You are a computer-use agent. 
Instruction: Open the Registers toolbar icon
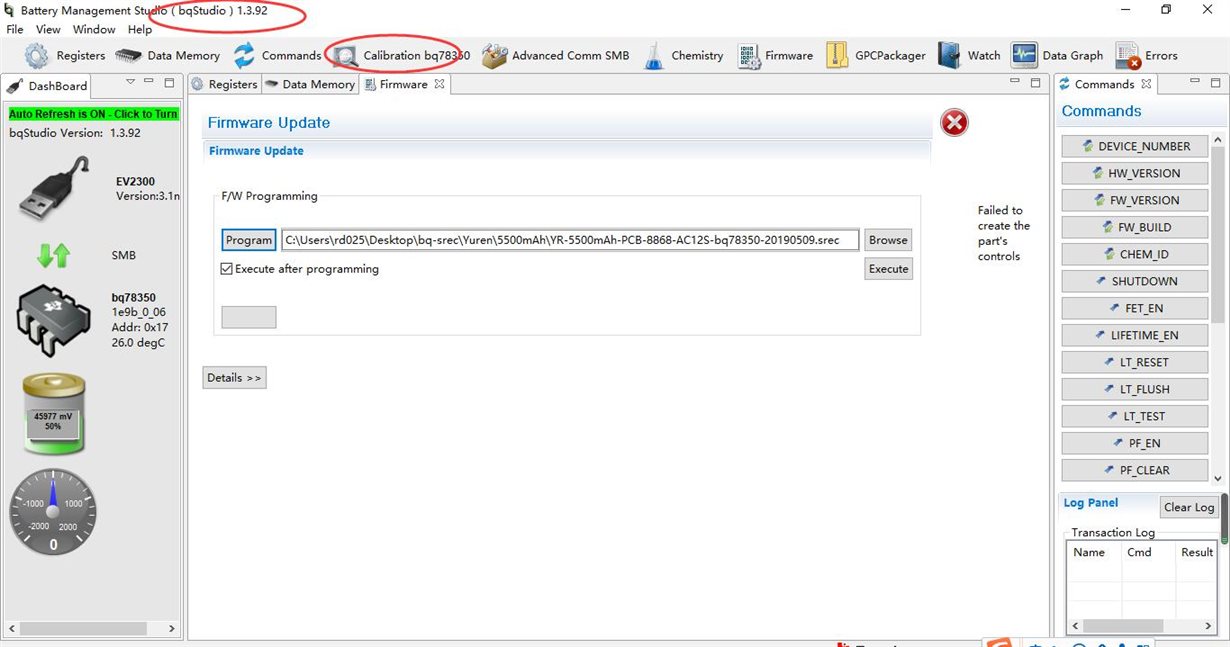[36, 56]
